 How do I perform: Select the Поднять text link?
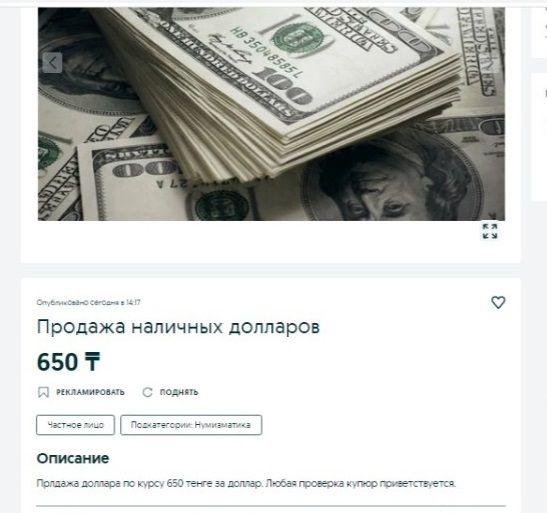tap(179, 392)
